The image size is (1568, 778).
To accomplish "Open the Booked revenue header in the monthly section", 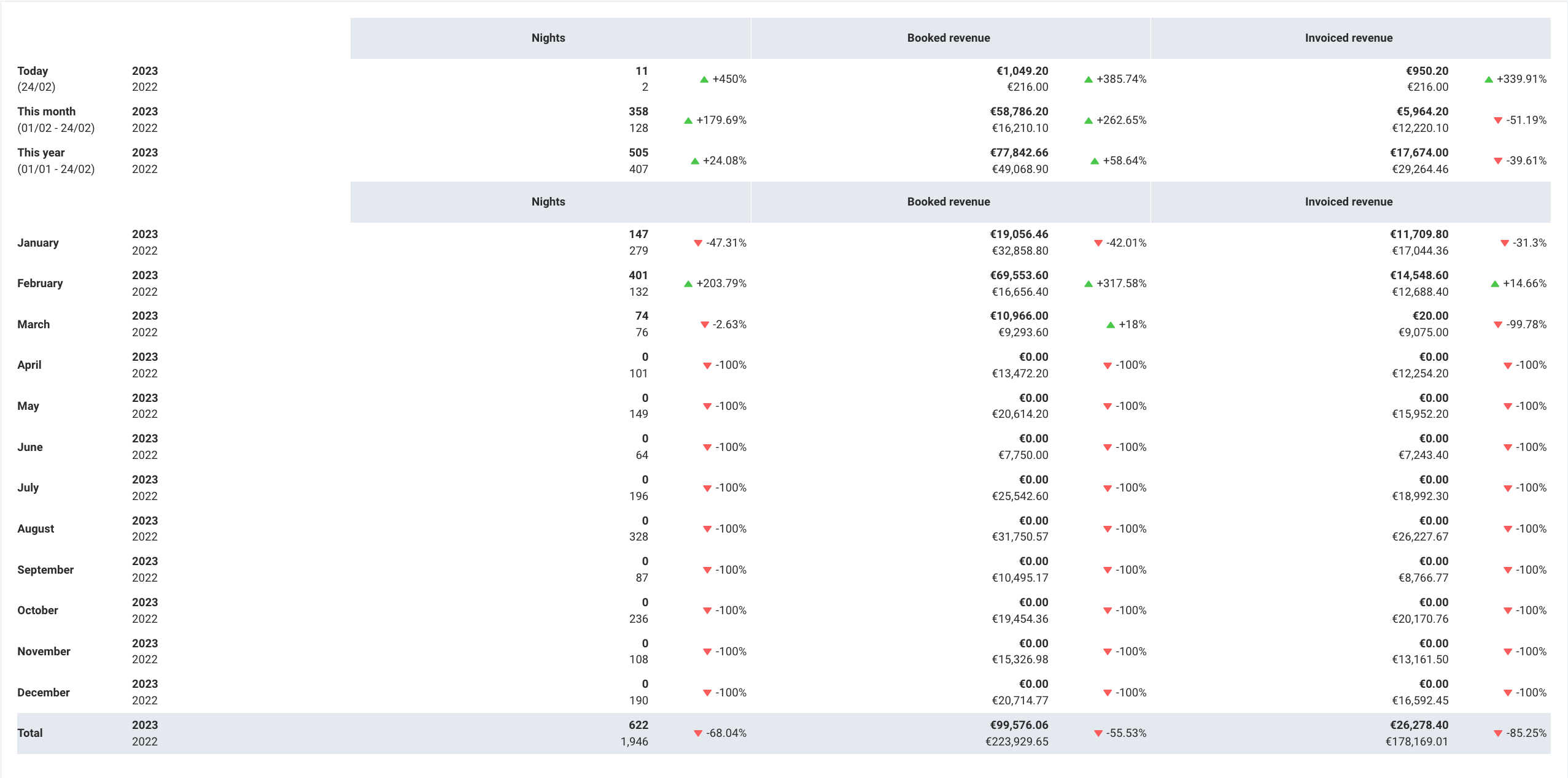I will (948, 201).
